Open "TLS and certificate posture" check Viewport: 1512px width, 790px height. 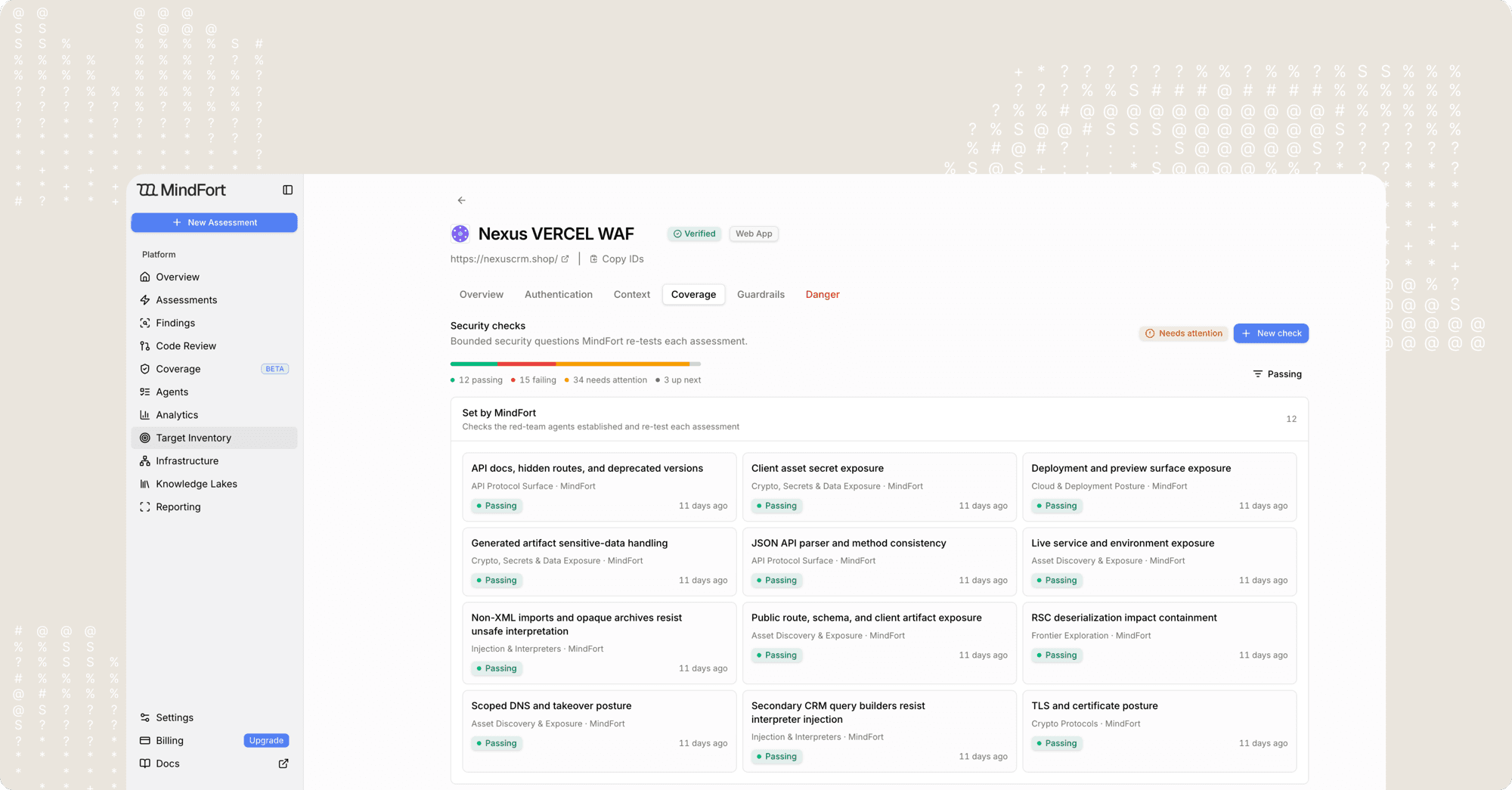[x=1160, y=731]
